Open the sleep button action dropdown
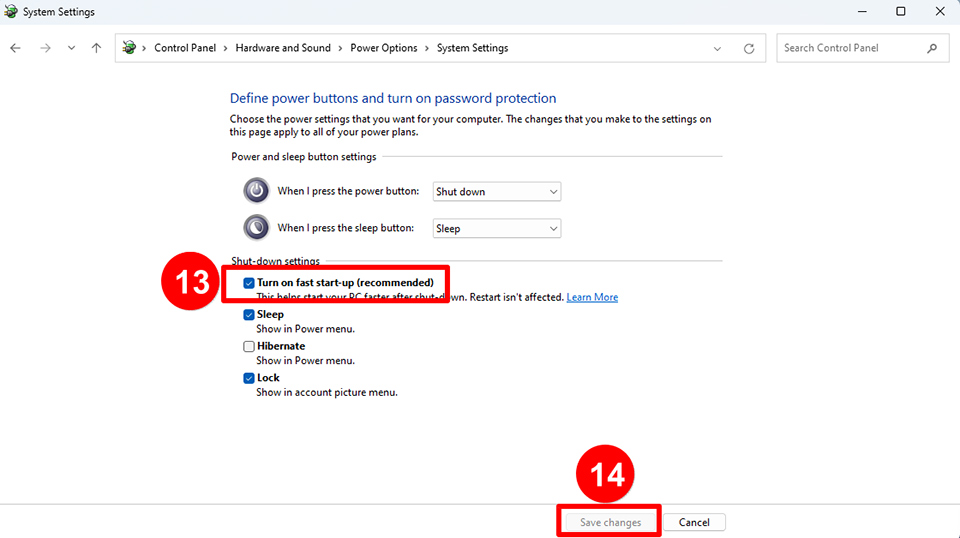The height and width of the screenshot is (538, 960). click(x=496, y=228)
